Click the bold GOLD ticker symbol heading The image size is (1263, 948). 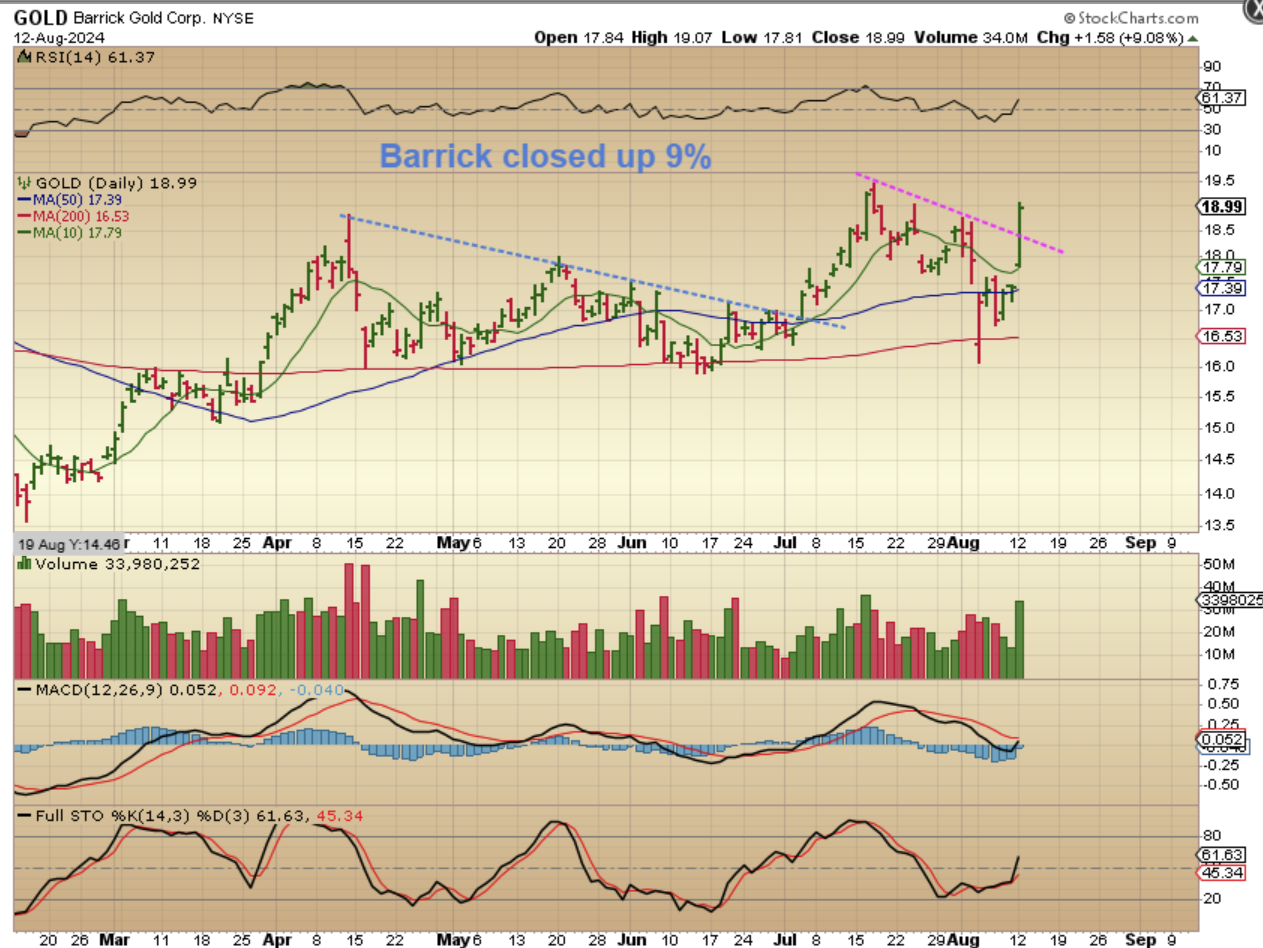40,17
